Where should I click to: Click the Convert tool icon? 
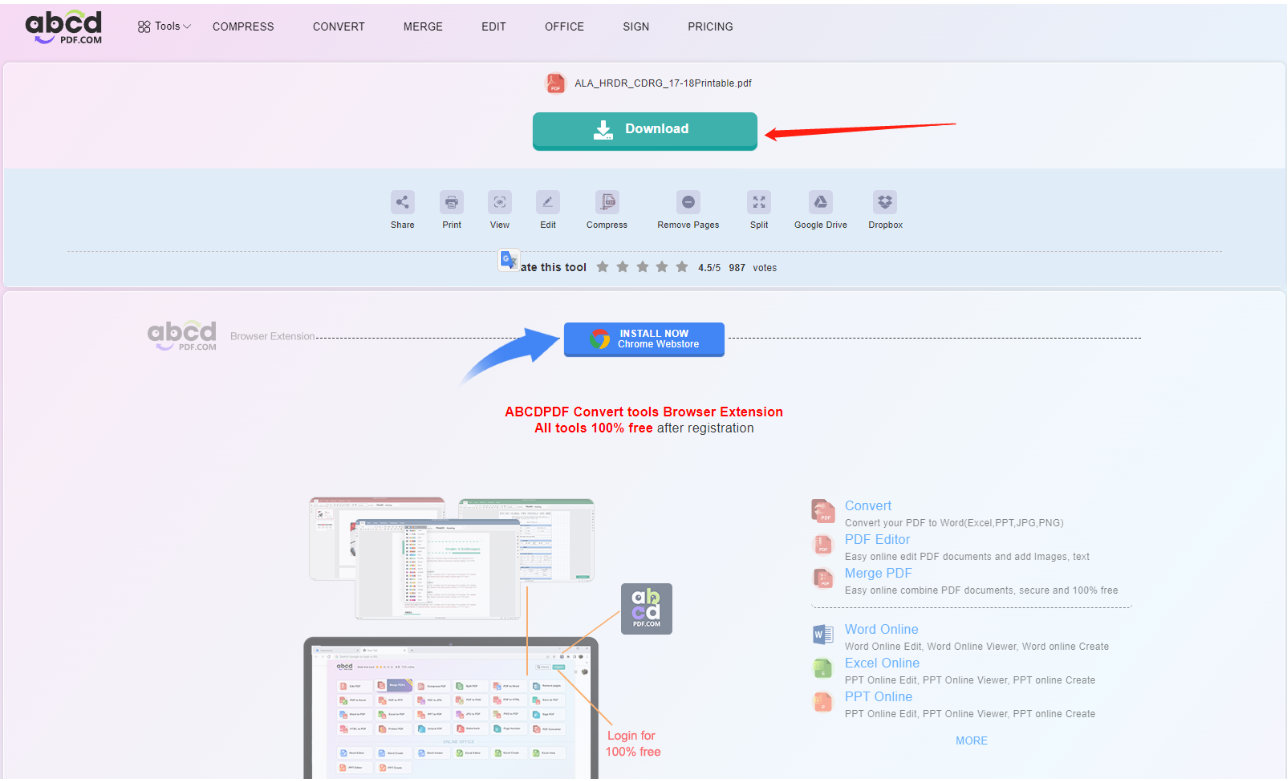coord(823,511)
